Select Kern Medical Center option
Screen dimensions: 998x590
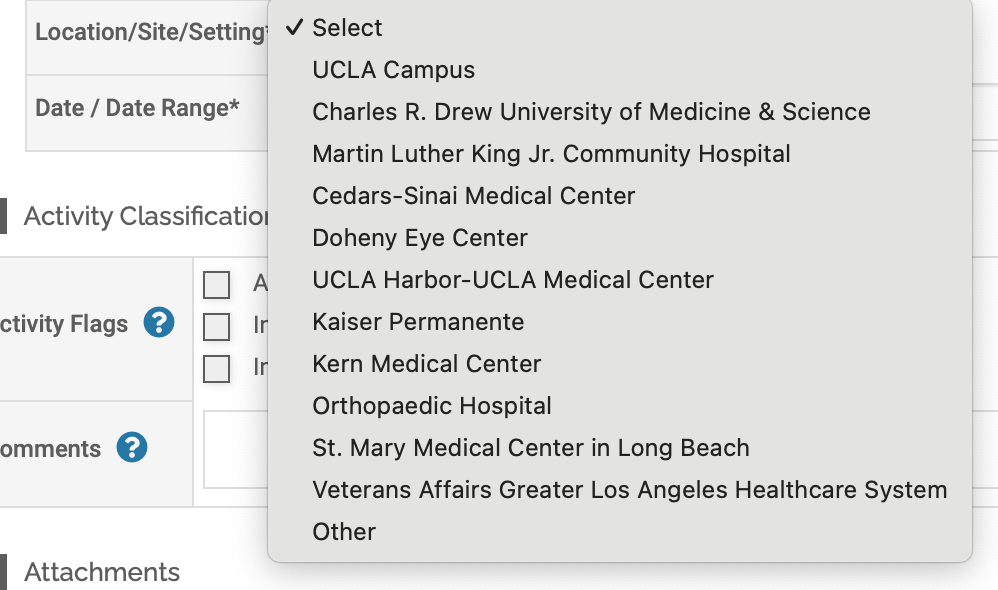426,364
